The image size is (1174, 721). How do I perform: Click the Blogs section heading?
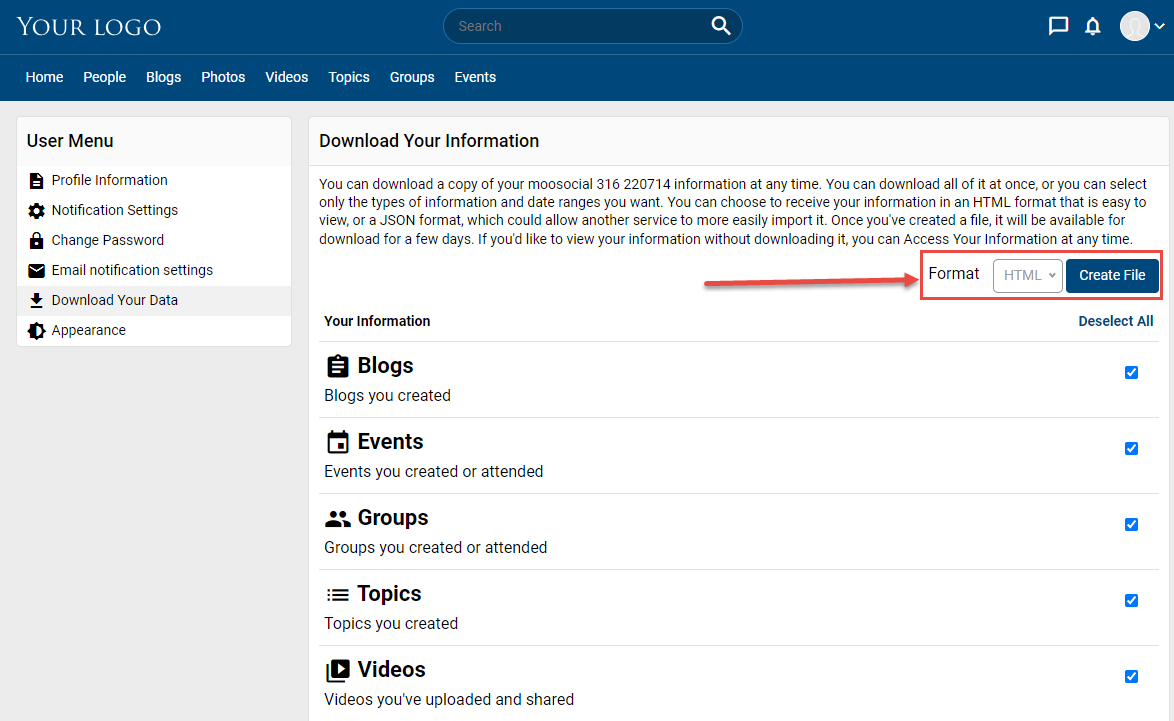tap(386, 365)
